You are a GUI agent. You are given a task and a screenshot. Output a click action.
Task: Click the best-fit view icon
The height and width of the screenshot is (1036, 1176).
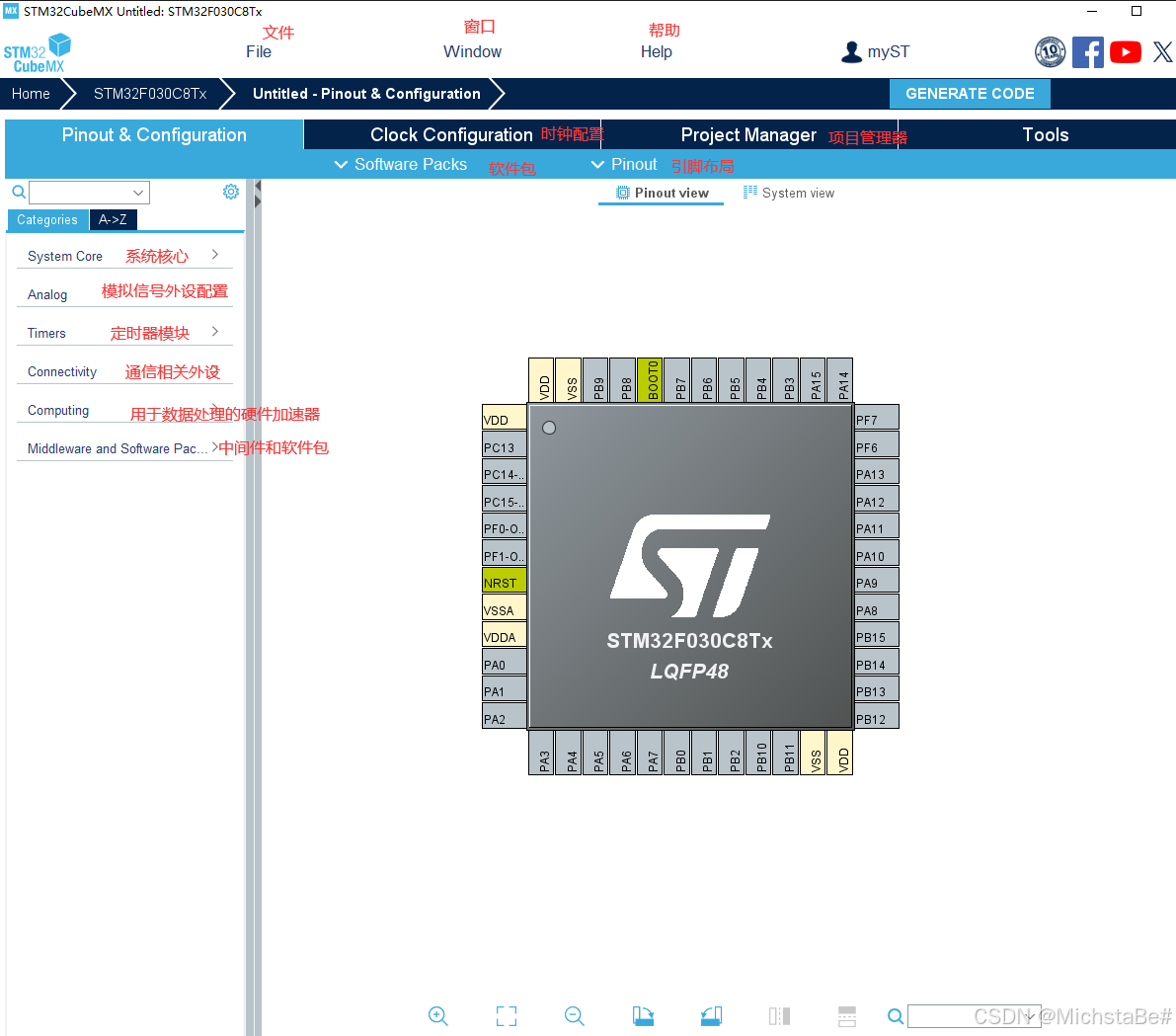pyautogui.click(x=506, y=1015)
